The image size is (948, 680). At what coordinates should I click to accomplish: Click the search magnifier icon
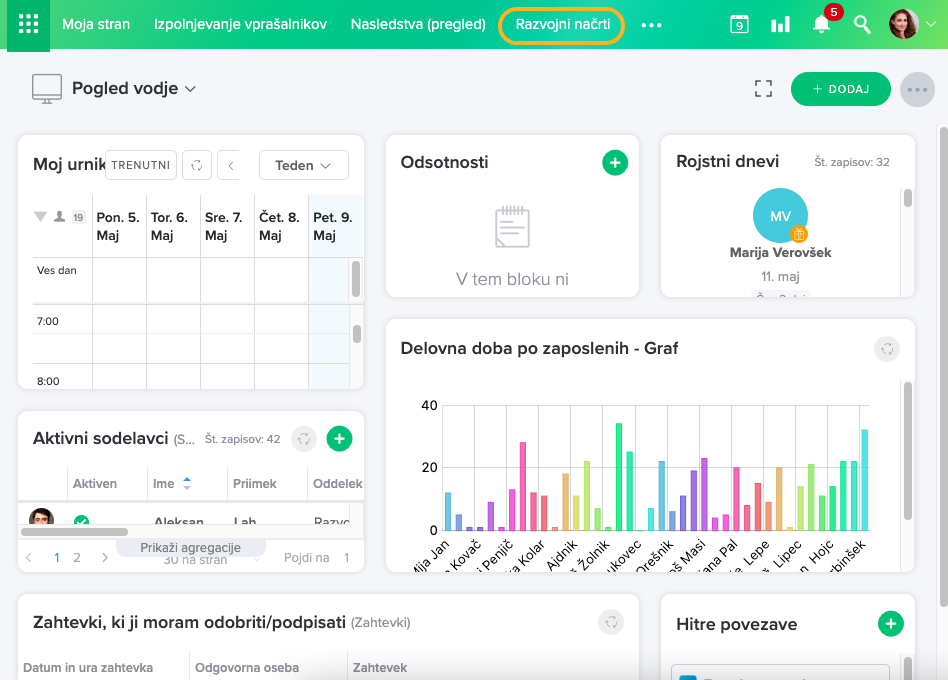click(862, 24)
